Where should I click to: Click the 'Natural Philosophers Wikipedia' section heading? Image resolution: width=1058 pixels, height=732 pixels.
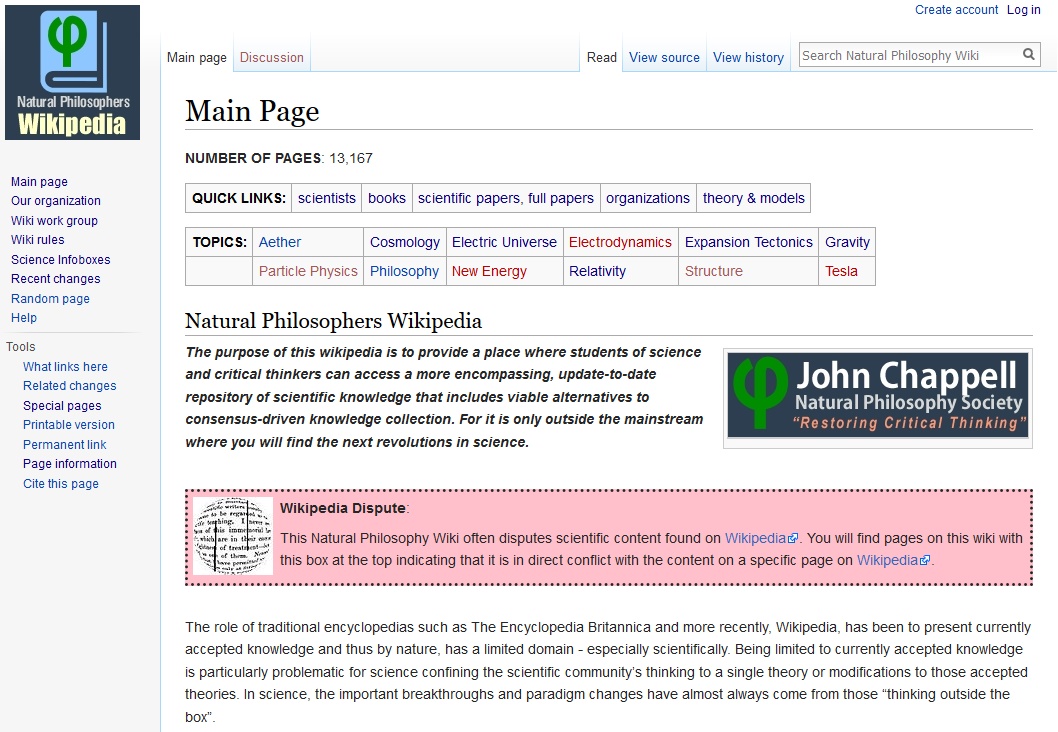(x=333, y=320)
